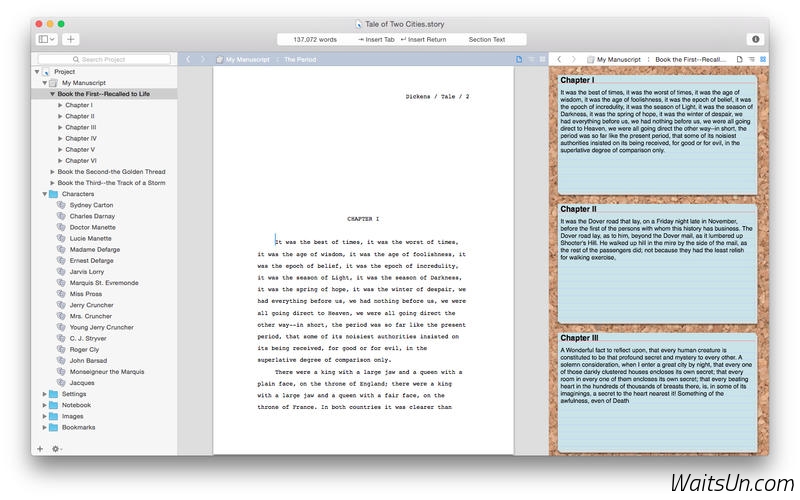This screenshot has width=800, height=500.
Task: Click the Images folder icon
Action: coord(53,416)
